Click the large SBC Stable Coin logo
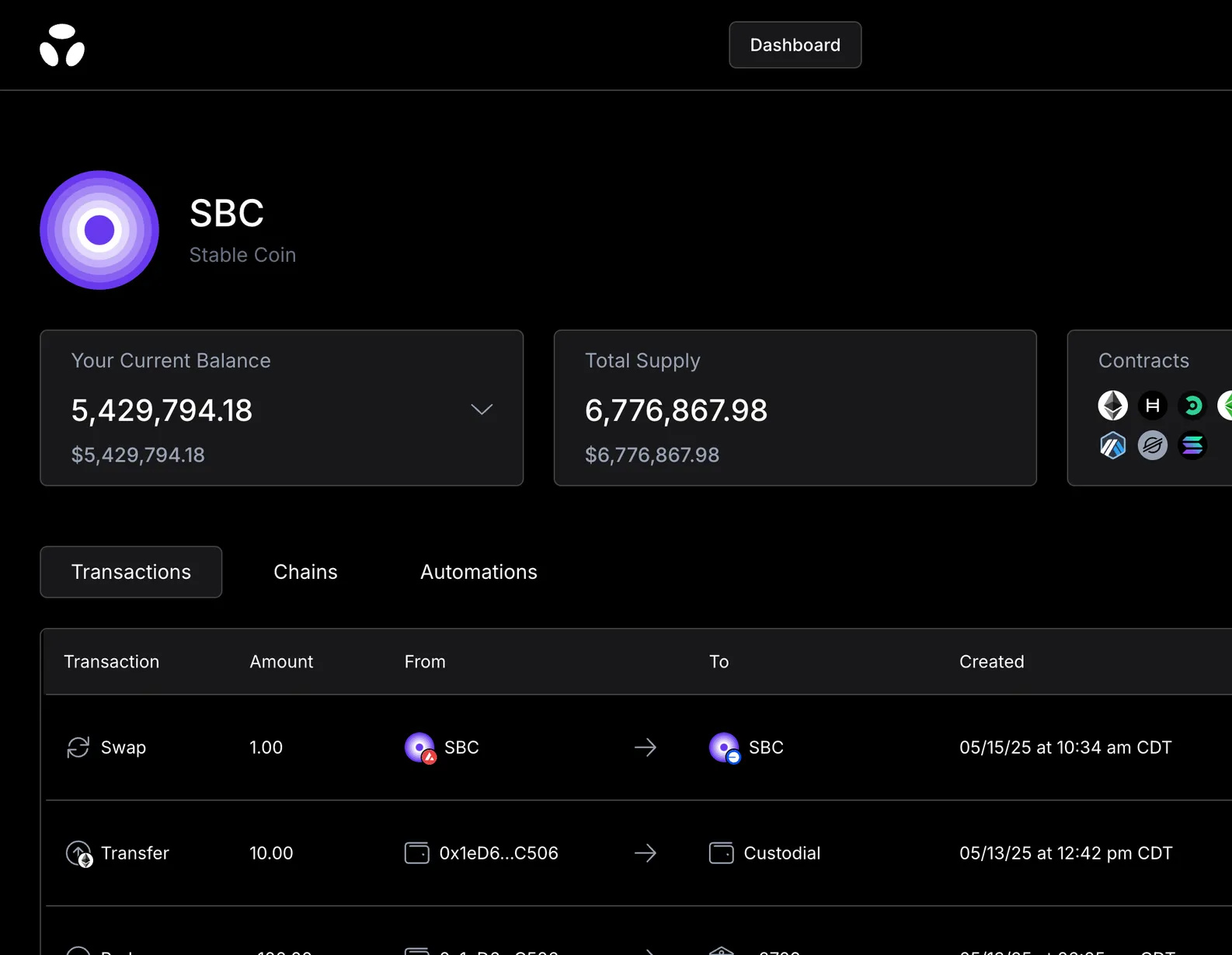 99,230
